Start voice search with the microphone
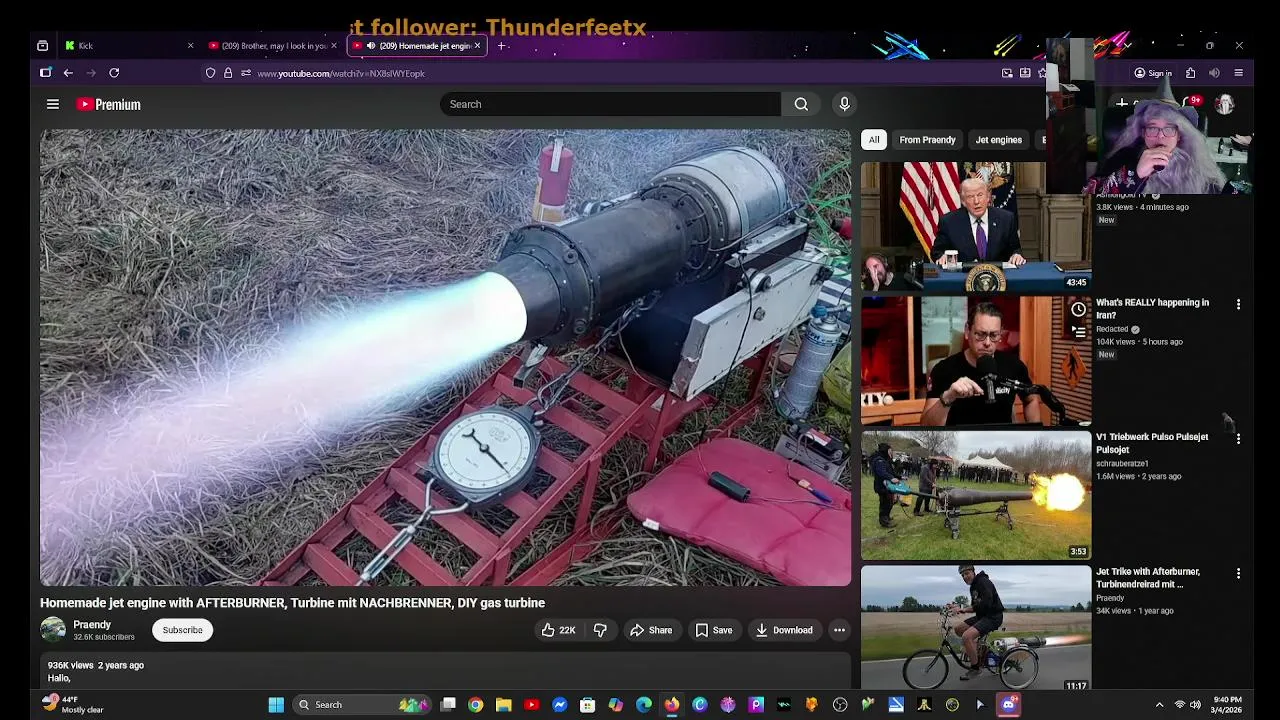Viewport: 1280px width, 720px height. 844,104
